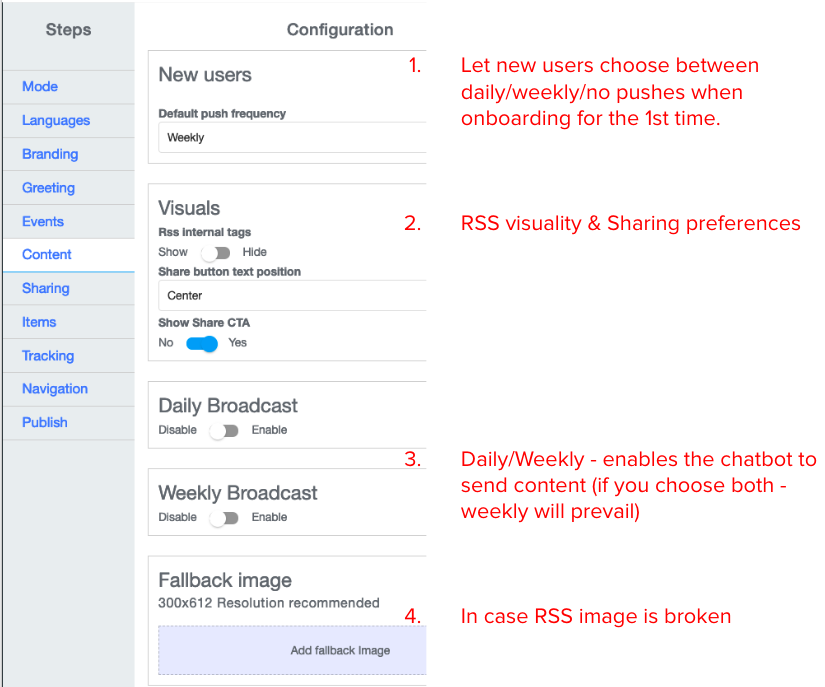
Task: Open the Branding step
Action: tap(50, 154)
